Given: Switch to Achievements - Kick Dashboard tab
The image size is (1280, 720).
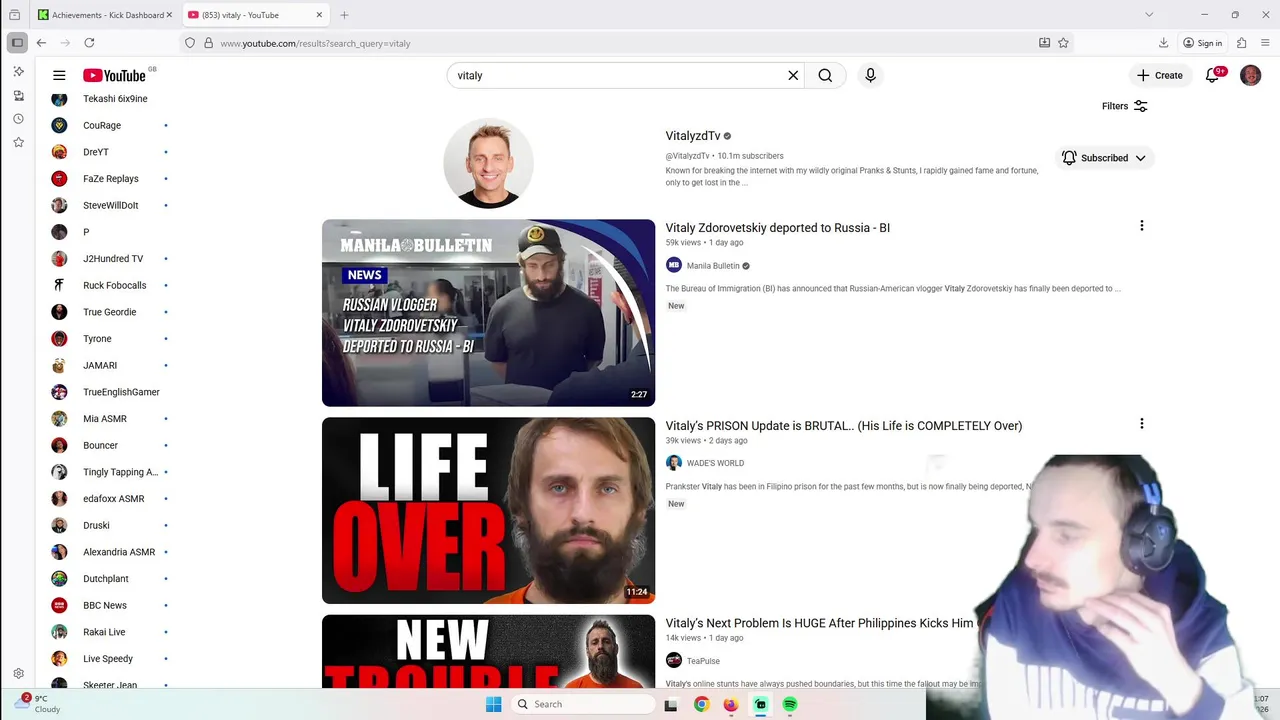Looking at the screenshot, I should tap(103, 15).
